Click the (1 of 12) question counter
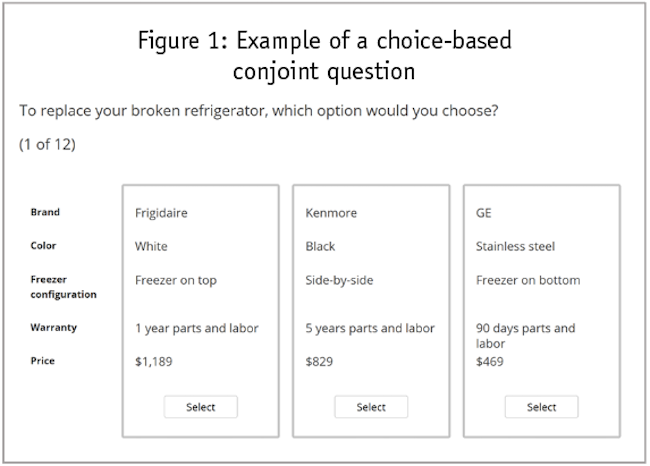 [47, 144]
